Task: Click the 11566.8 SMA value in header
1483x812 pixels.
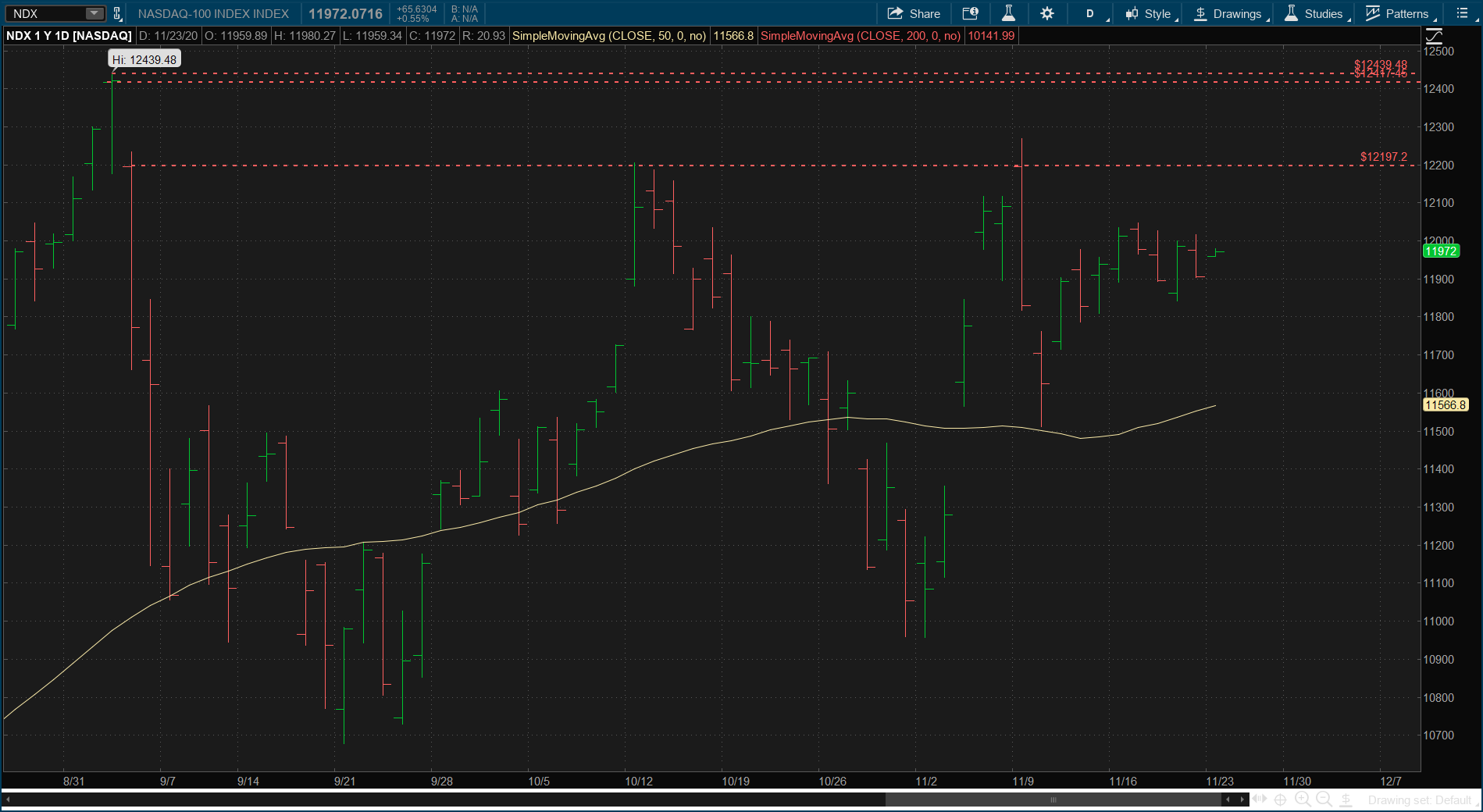Action: point(733,36)
